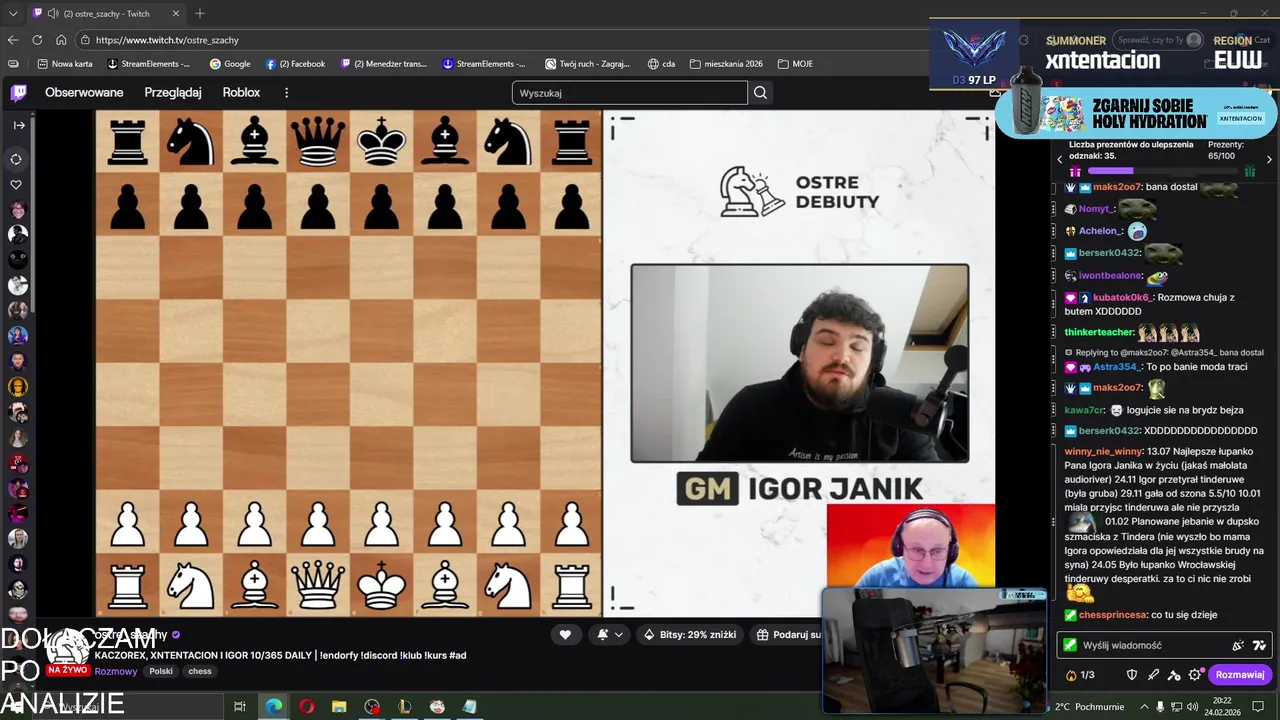Click Bitsy: 29% zniżki button
Screen dimensions: 1280x720
point(690,634)
